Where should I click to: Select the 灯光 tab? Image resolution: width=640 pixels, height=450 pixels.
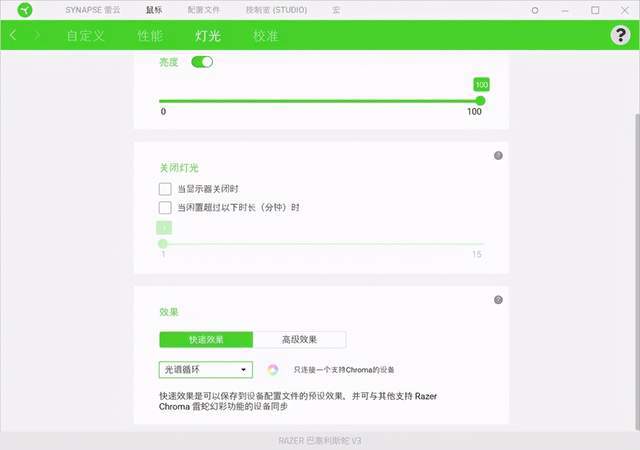(x=208, y=36)
